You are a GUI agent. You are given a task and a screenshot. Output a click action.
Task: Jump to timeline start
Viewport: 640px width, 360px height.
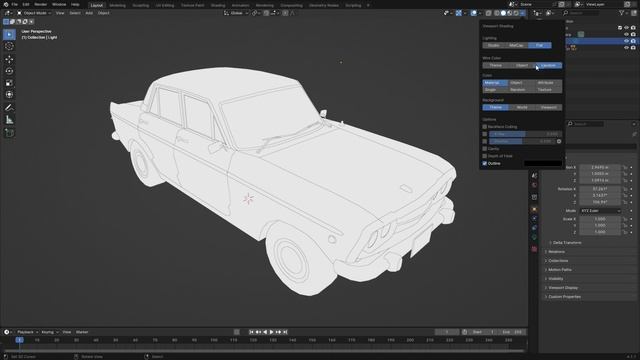(251, 332)
